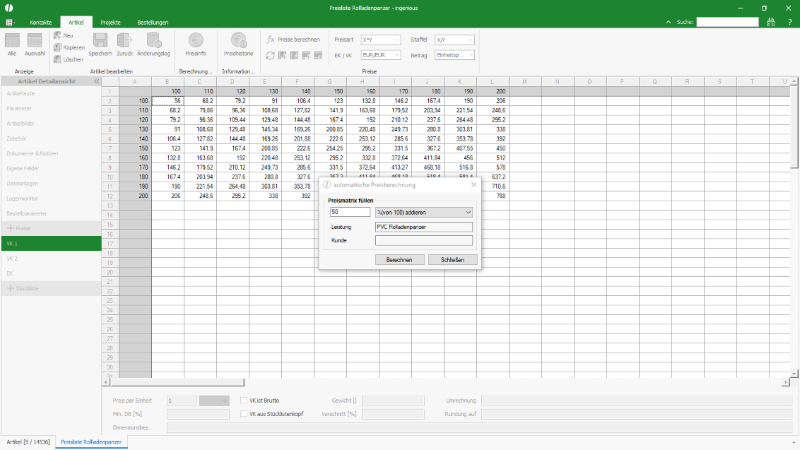Image resolution: width=800 pixels, height=450 pixels.
Task: Select the Preisliste Rollladenpanzer bottom tab
Action: click(91, 442)
